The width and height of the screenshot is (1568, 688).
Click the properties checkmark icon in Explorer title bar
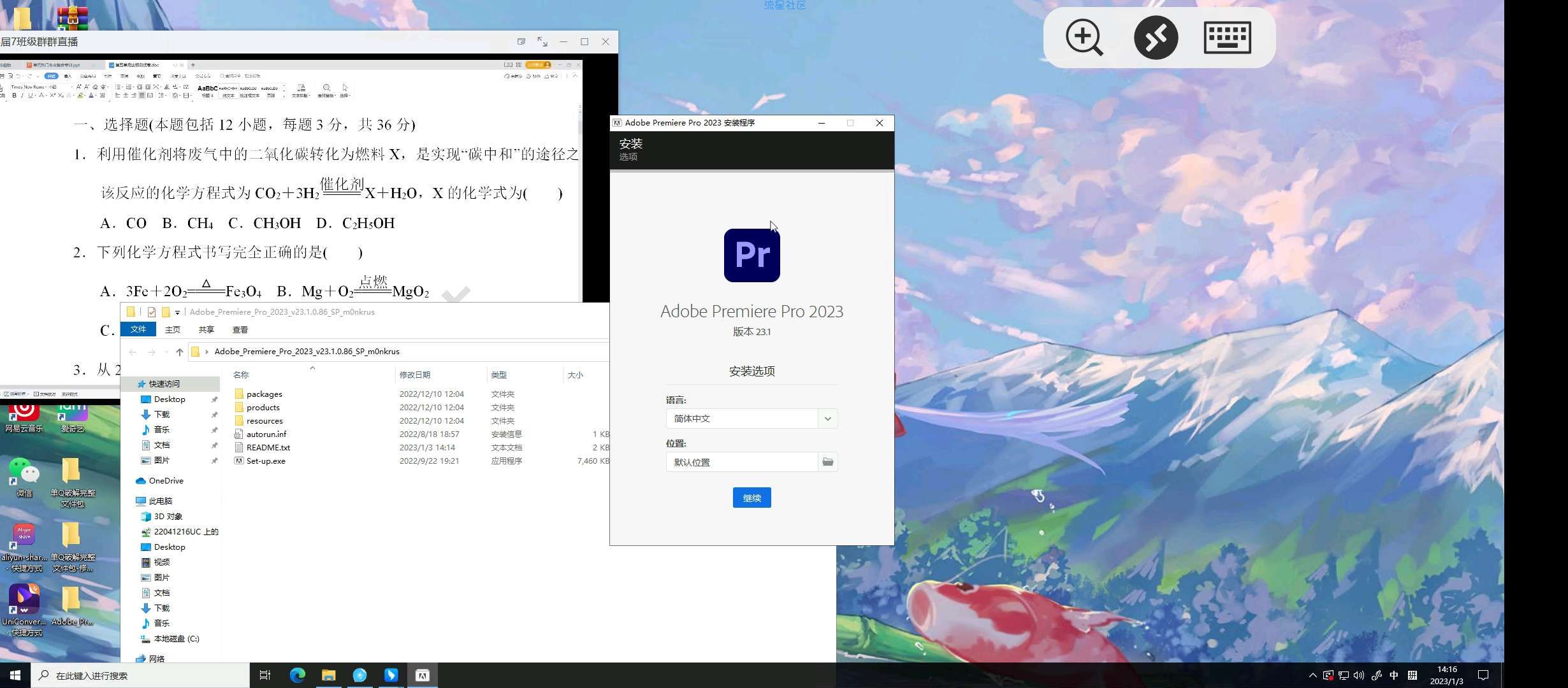(152, 312)
